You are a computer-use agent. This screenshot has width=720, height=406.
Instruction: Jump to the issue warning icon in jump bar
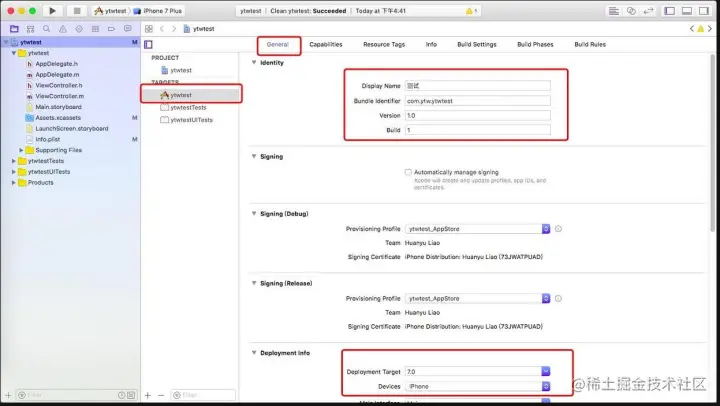click(x=700, y=28)
